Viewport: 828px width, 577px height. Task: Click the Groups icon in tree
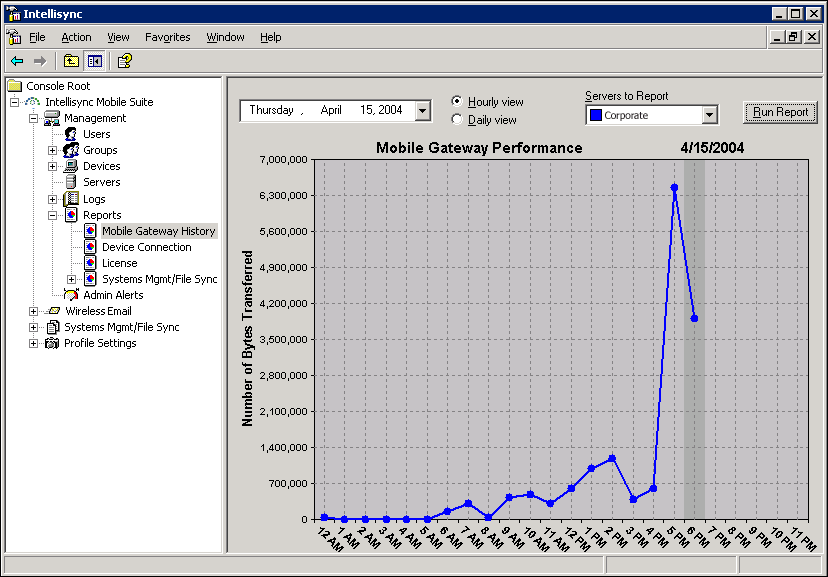[71, 150]
